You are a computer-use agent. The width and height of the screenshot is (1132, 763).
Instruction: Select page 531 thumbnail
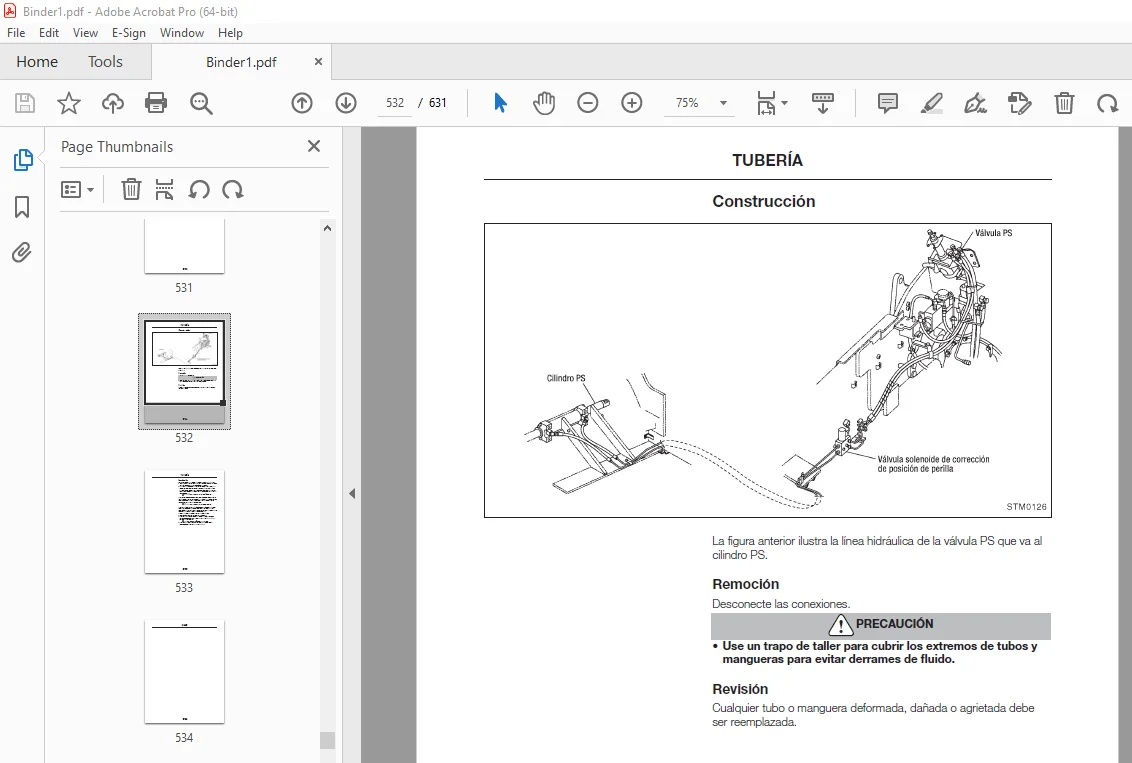(184, 246)
